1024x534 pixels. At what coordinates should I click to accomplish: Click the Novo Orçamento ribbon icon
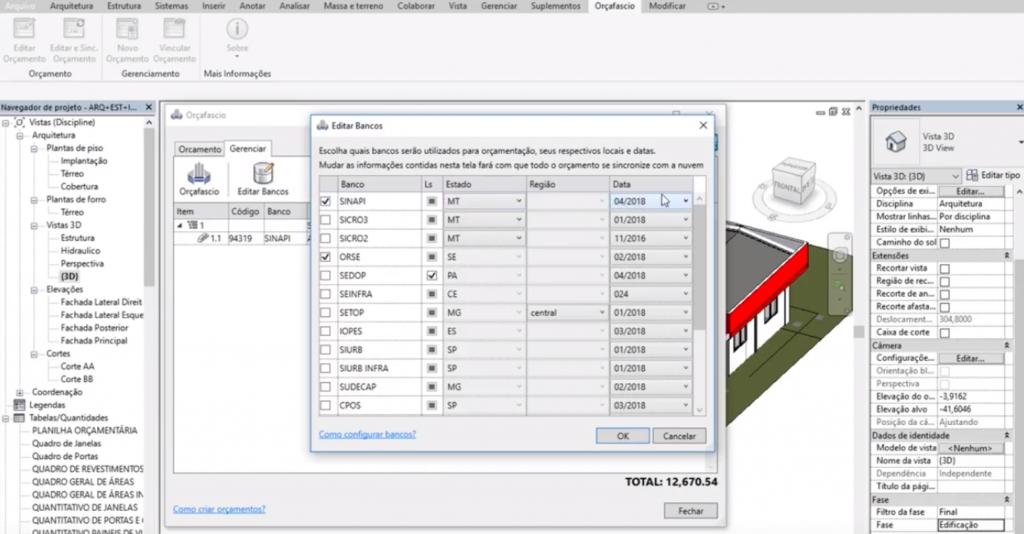127,30
